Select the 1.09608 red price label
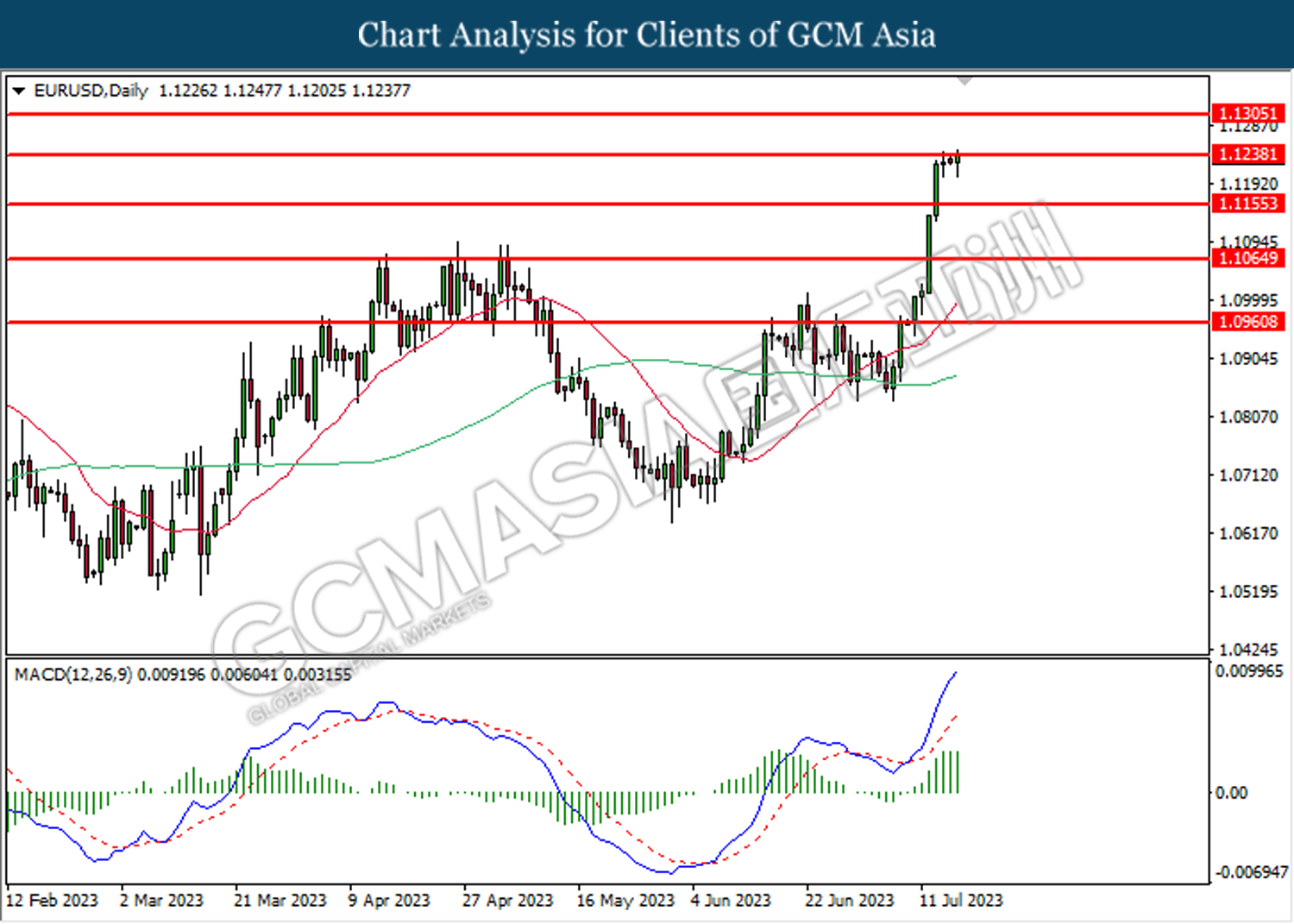Image resolution: width=1294 pixels, height=924 pixels. point(1248,322)
